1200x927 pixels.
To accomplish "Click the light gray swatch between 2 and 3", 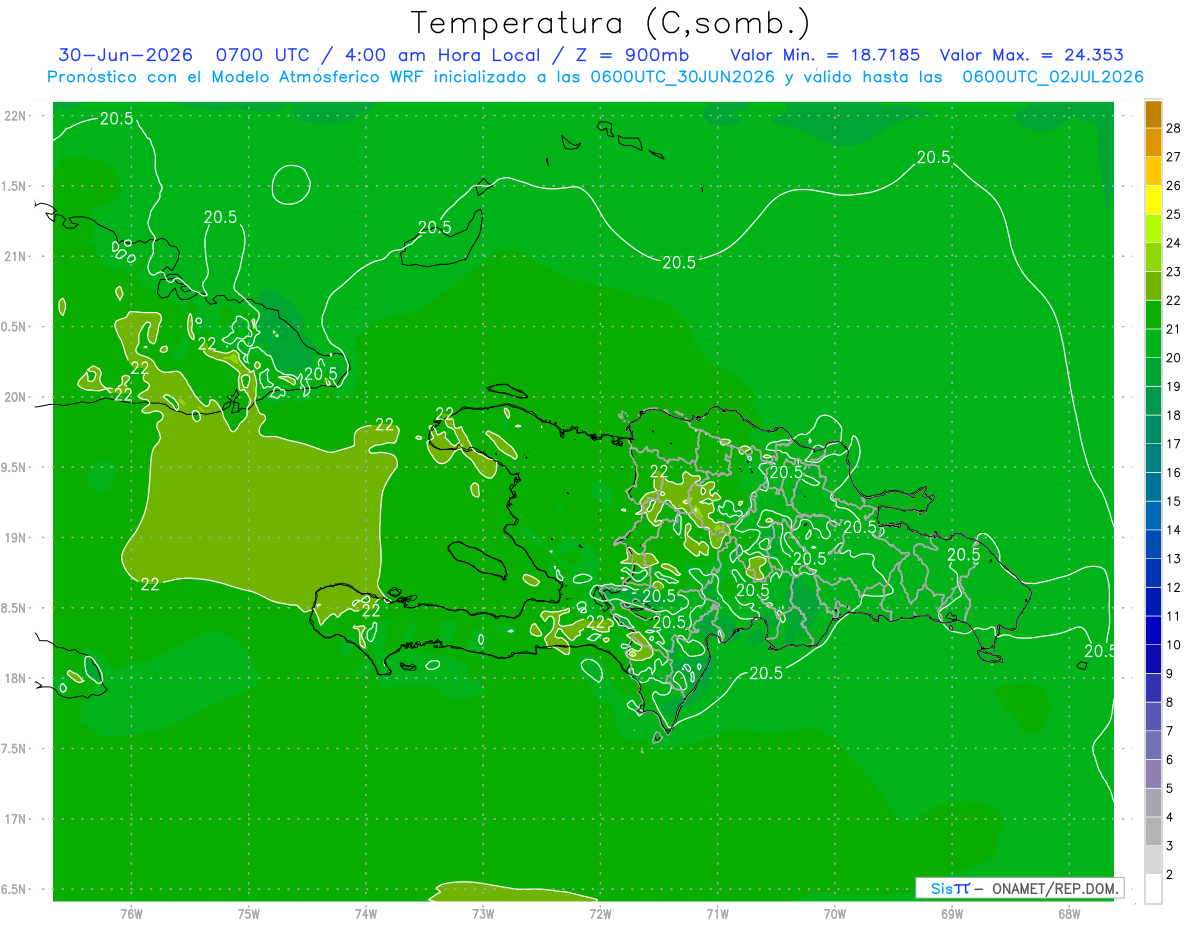I will point(1153,860).
